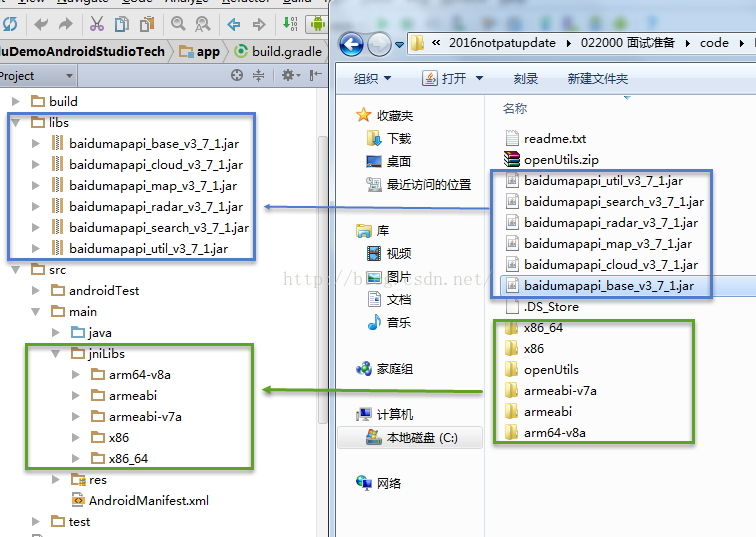This screenshot has width=756, height=537.
Task: Select the test folder in Project tree
Action: (71, 522)
